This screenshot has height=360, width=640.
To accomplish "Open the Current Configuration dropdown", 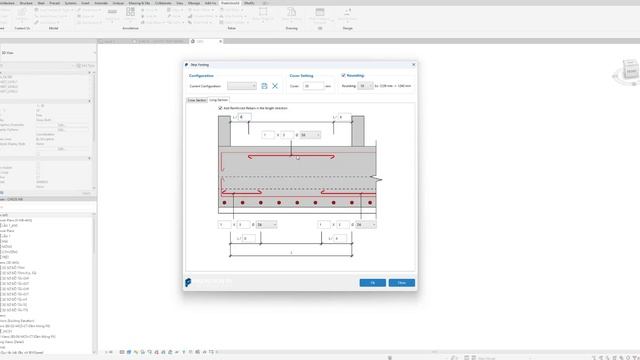I will point(242,86).
